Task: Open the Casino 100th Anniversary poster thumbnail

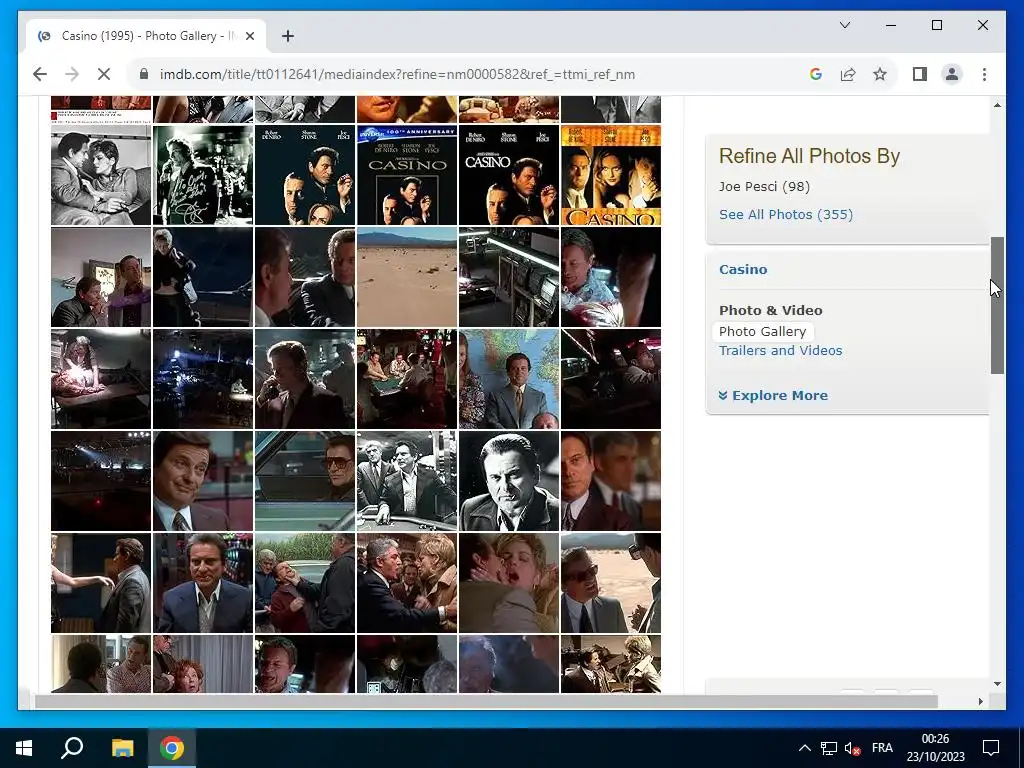Action: click(x=407, y=175)
